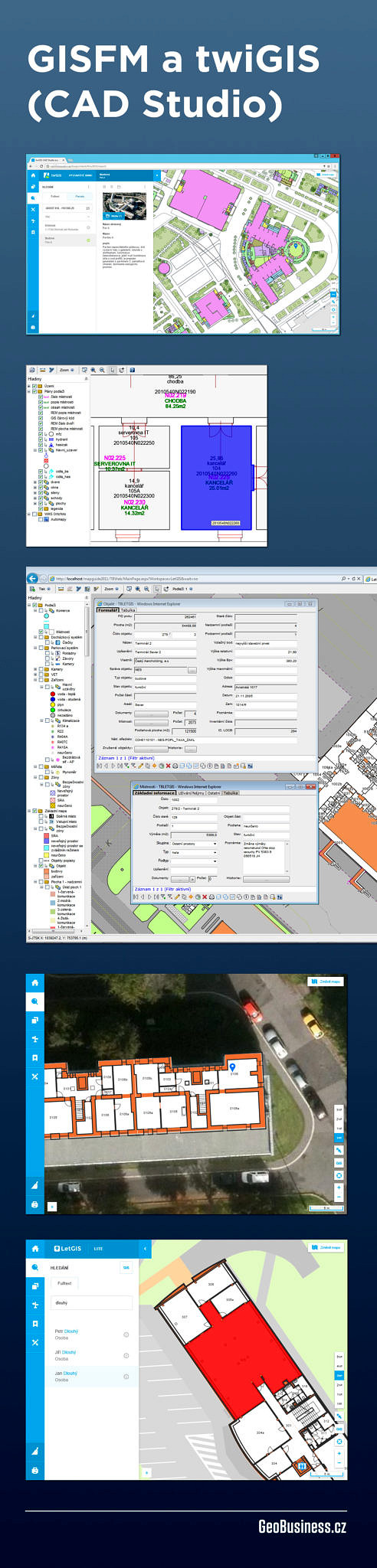The width and height of the screenshot is (377, 1568).
Task: Toggle the 'popis místnosti' layer checkbox
Action: coord(41,402)
